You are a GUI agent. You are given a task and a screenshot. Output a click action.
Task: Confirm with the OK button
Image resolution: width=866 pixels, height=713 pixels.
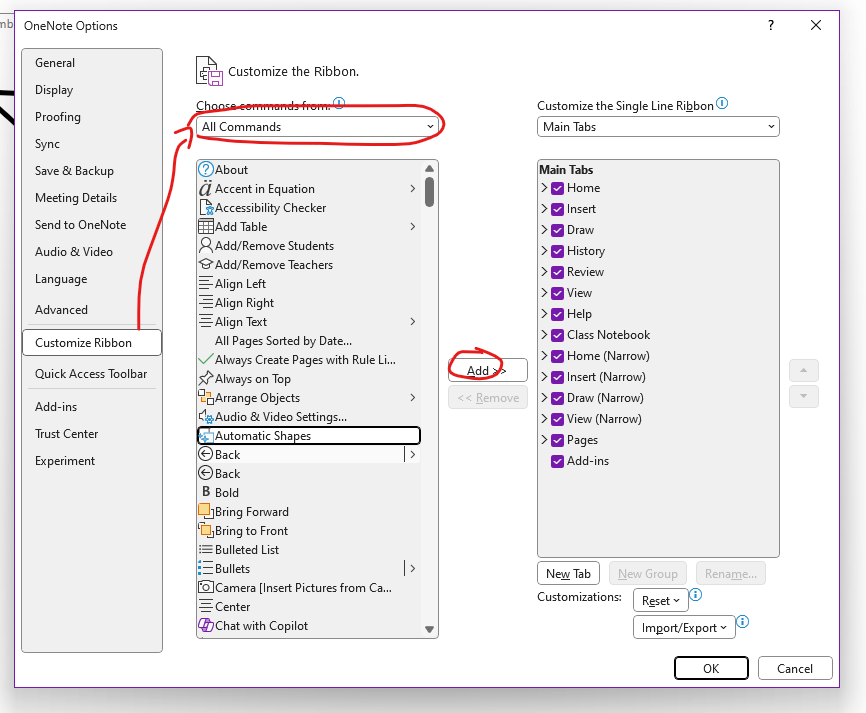711,668
